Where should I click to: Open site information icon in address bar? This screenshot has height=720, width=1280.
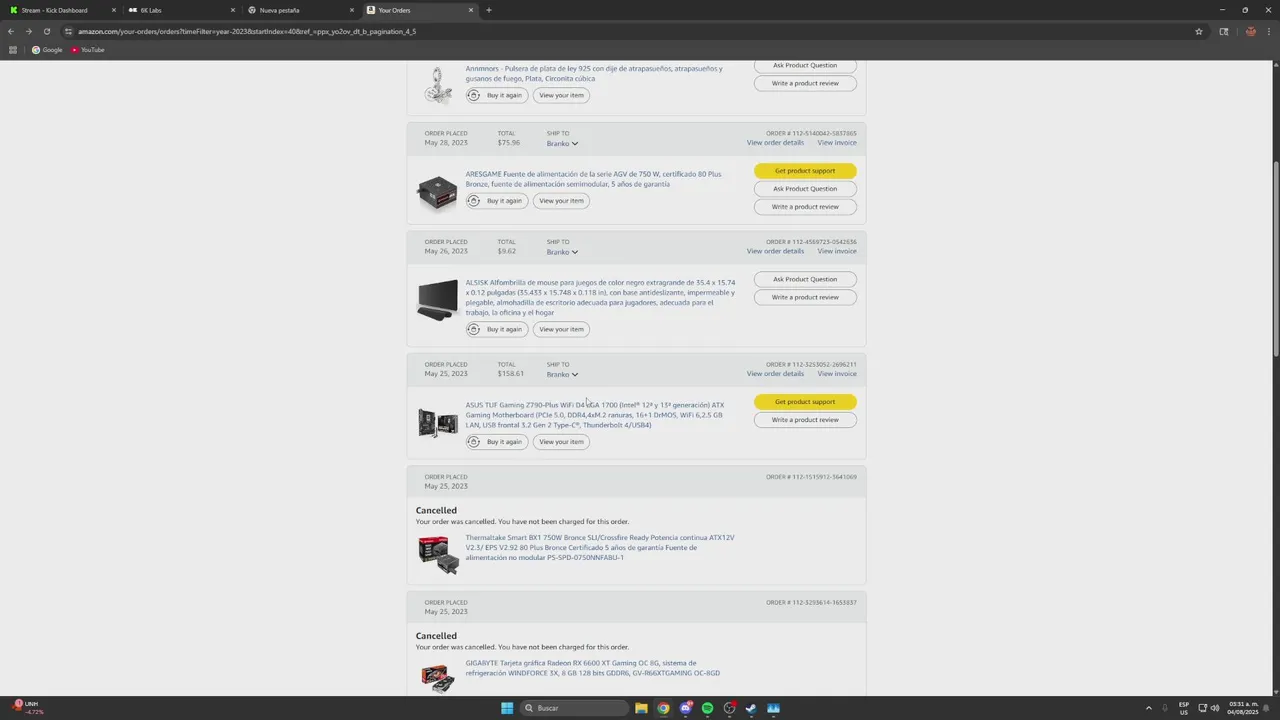point(68,31)
